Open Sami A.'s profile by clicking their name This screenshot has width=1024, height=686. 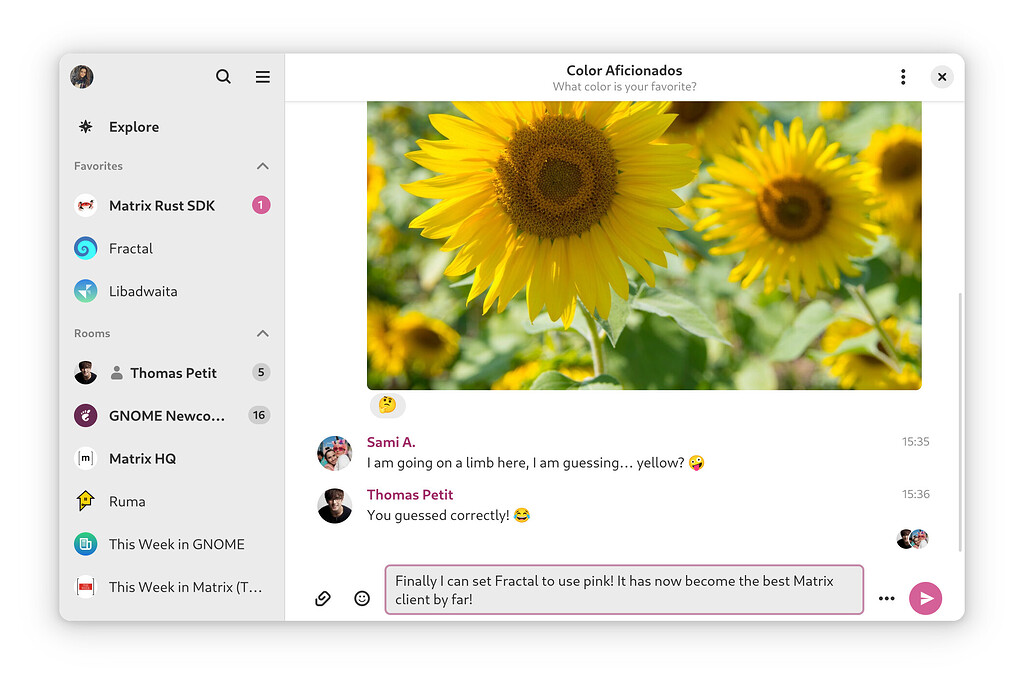click(x=390, y=441)
